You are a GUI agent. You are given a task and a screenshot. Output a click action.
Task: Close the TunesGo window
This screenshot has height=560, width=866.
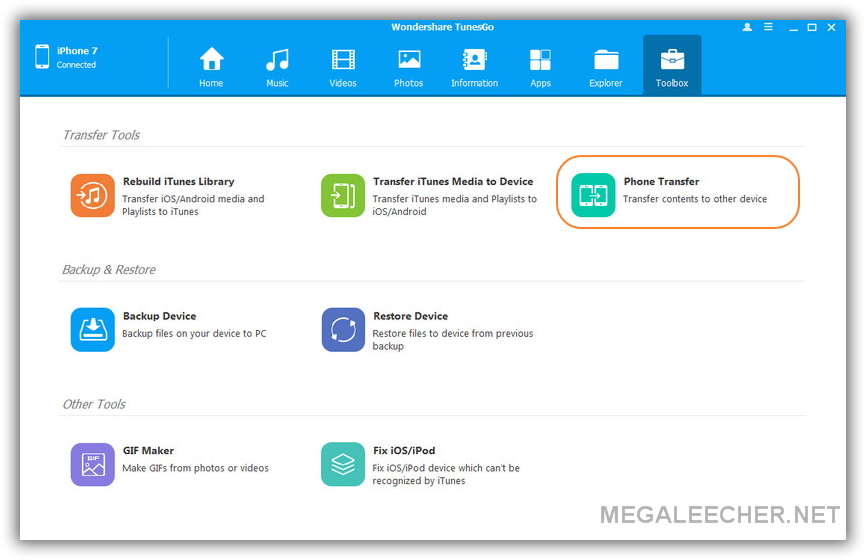[x=831, y=27]
